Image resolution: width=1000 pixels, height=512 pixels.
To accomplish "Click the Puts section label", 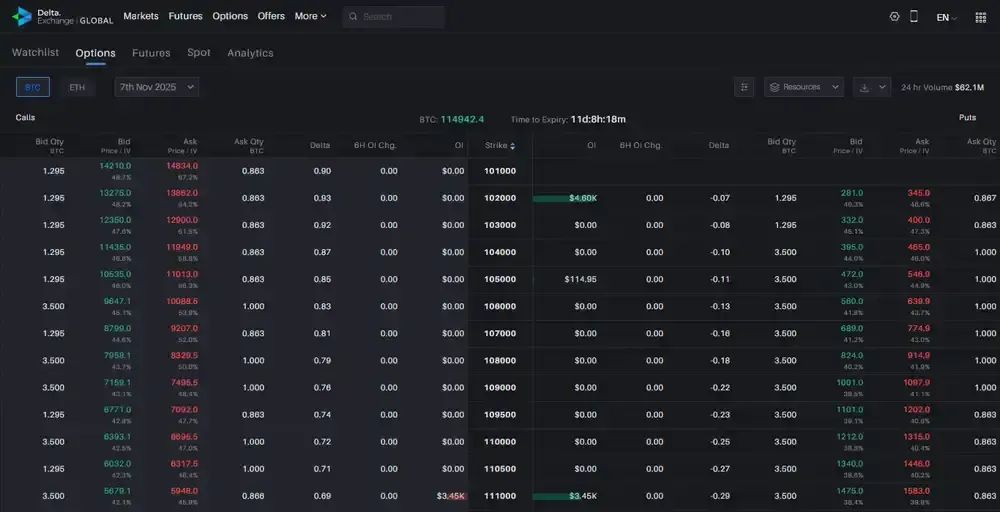I will (967, 118).
